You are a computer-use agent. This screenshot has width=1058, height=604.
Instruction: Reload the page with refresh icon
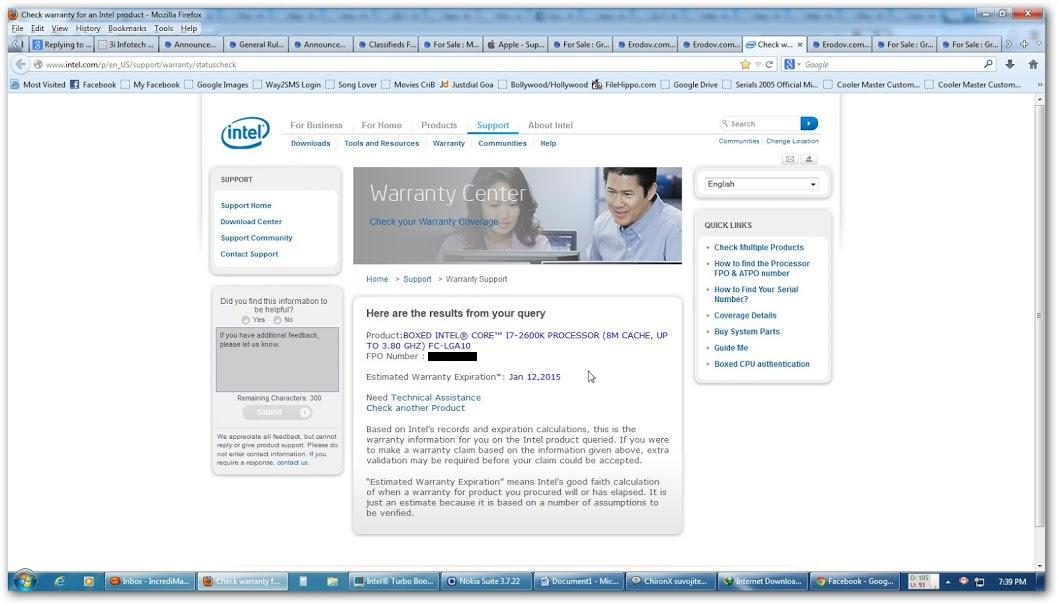click(769, 65)
